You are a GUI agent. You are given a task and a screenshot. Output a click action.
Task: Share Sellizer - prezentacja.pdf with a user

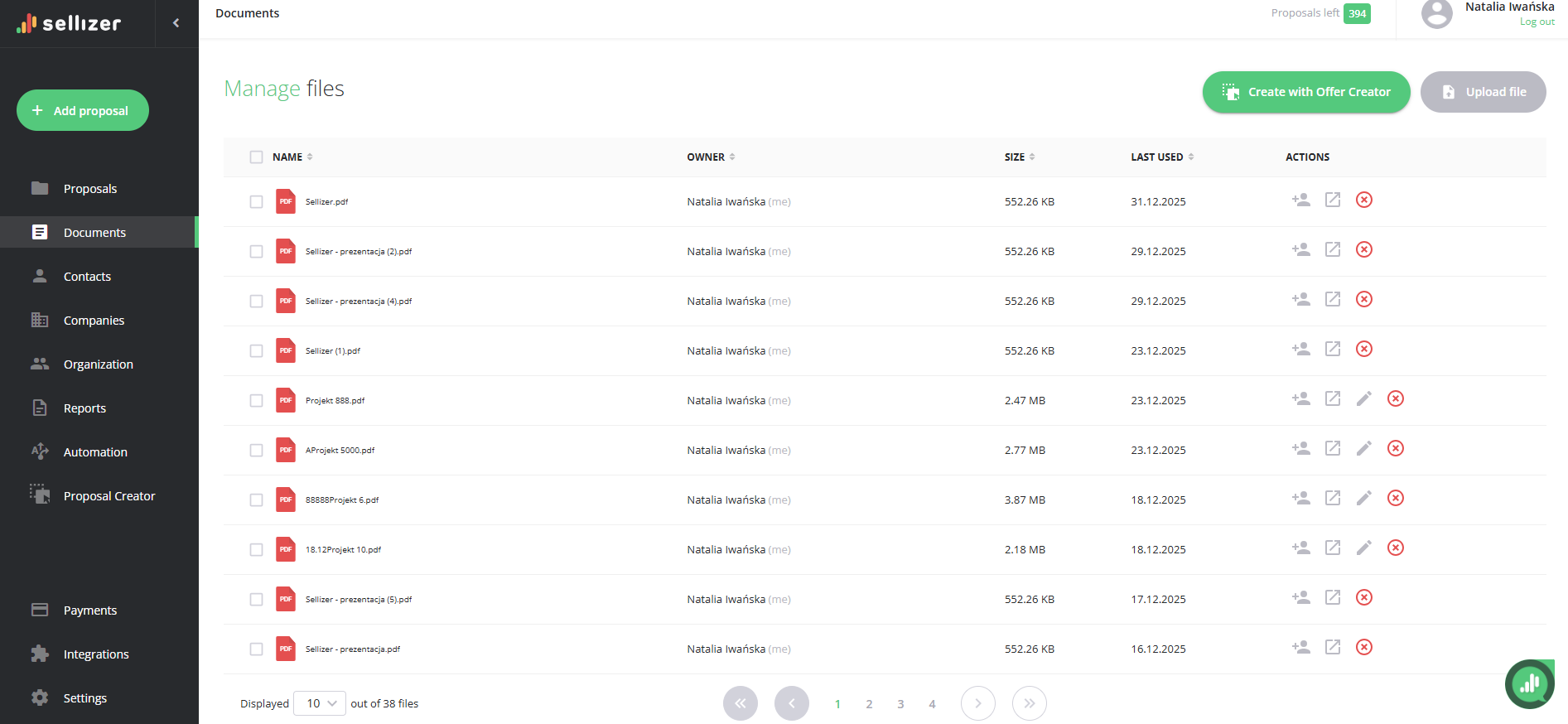coord(1300,648)
